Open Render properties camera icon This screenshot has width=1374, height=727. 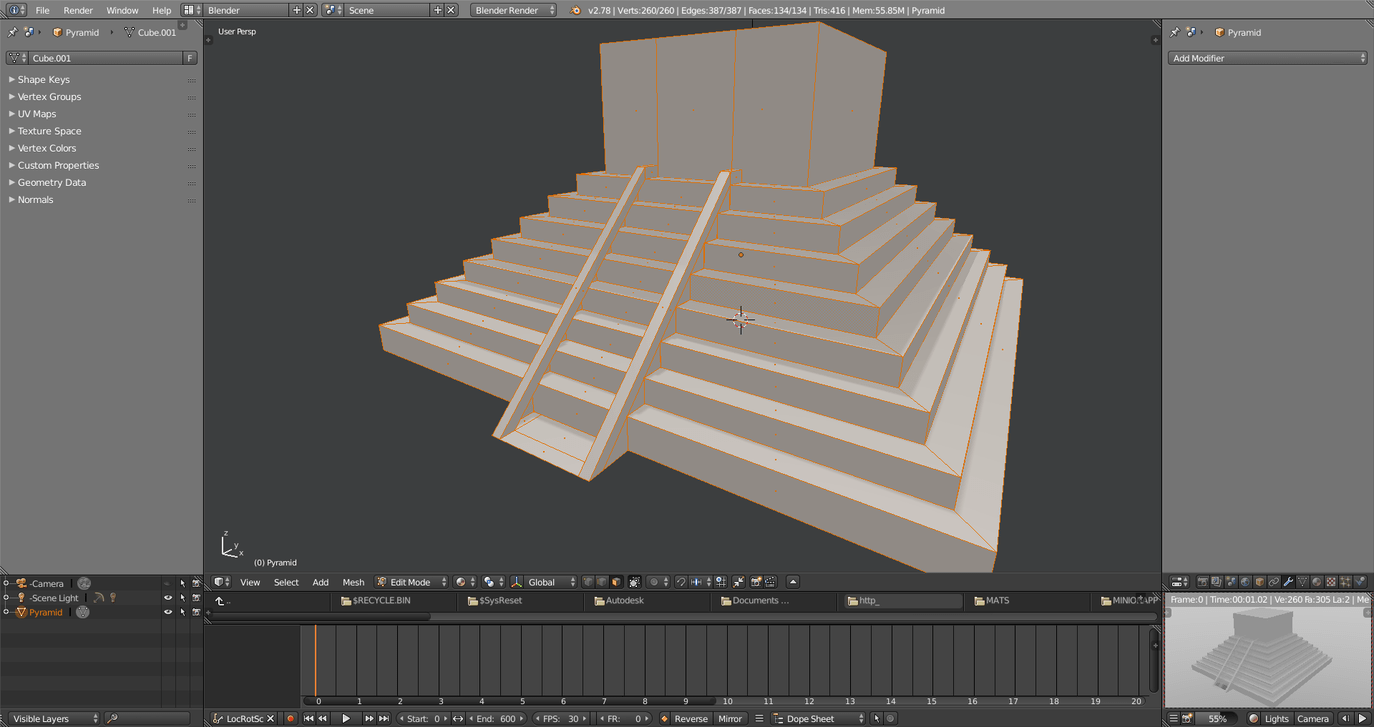click(x=1203, y=582)
